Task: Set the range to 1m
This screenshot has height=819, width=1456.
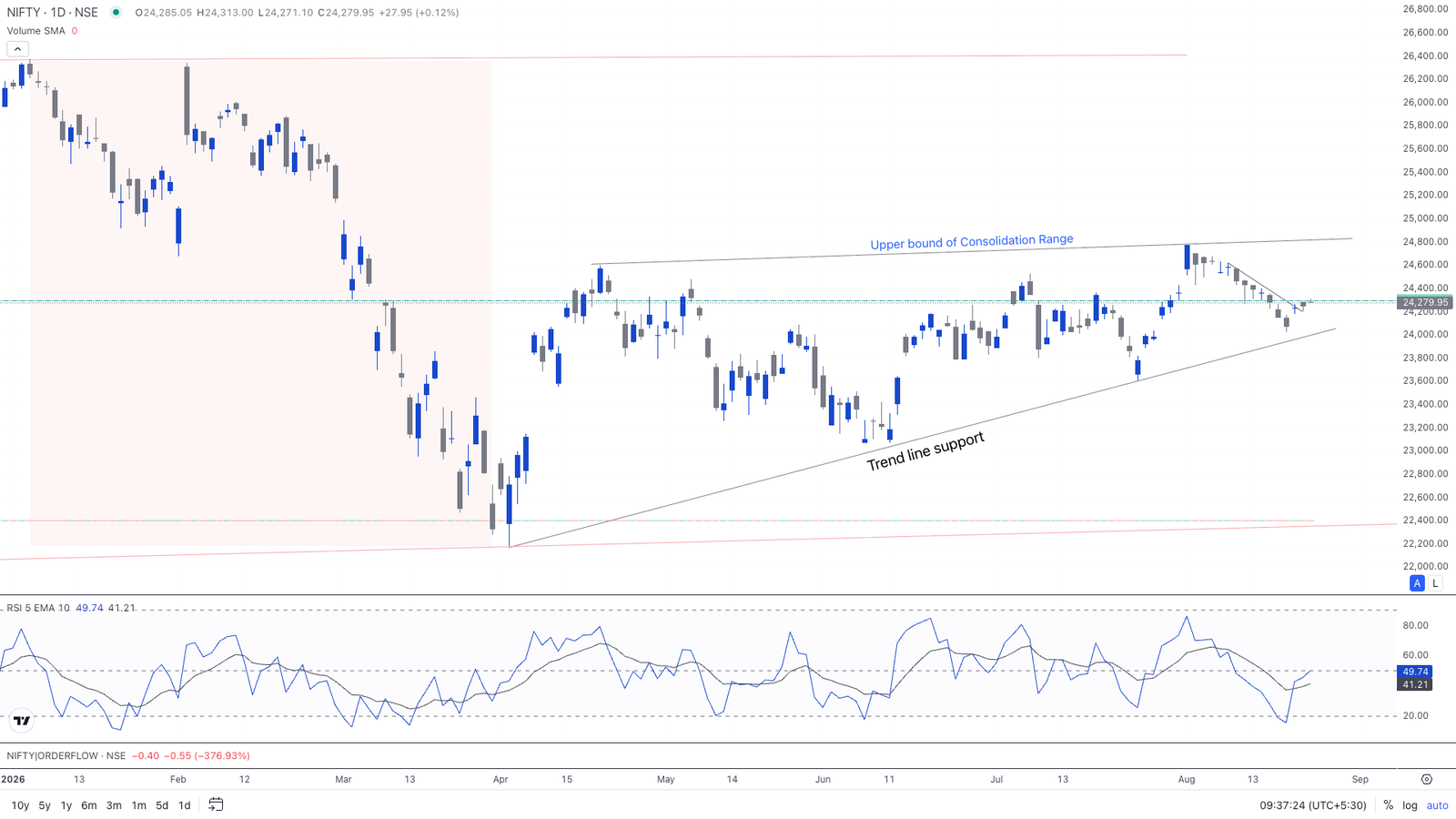Action: (139, 805)
